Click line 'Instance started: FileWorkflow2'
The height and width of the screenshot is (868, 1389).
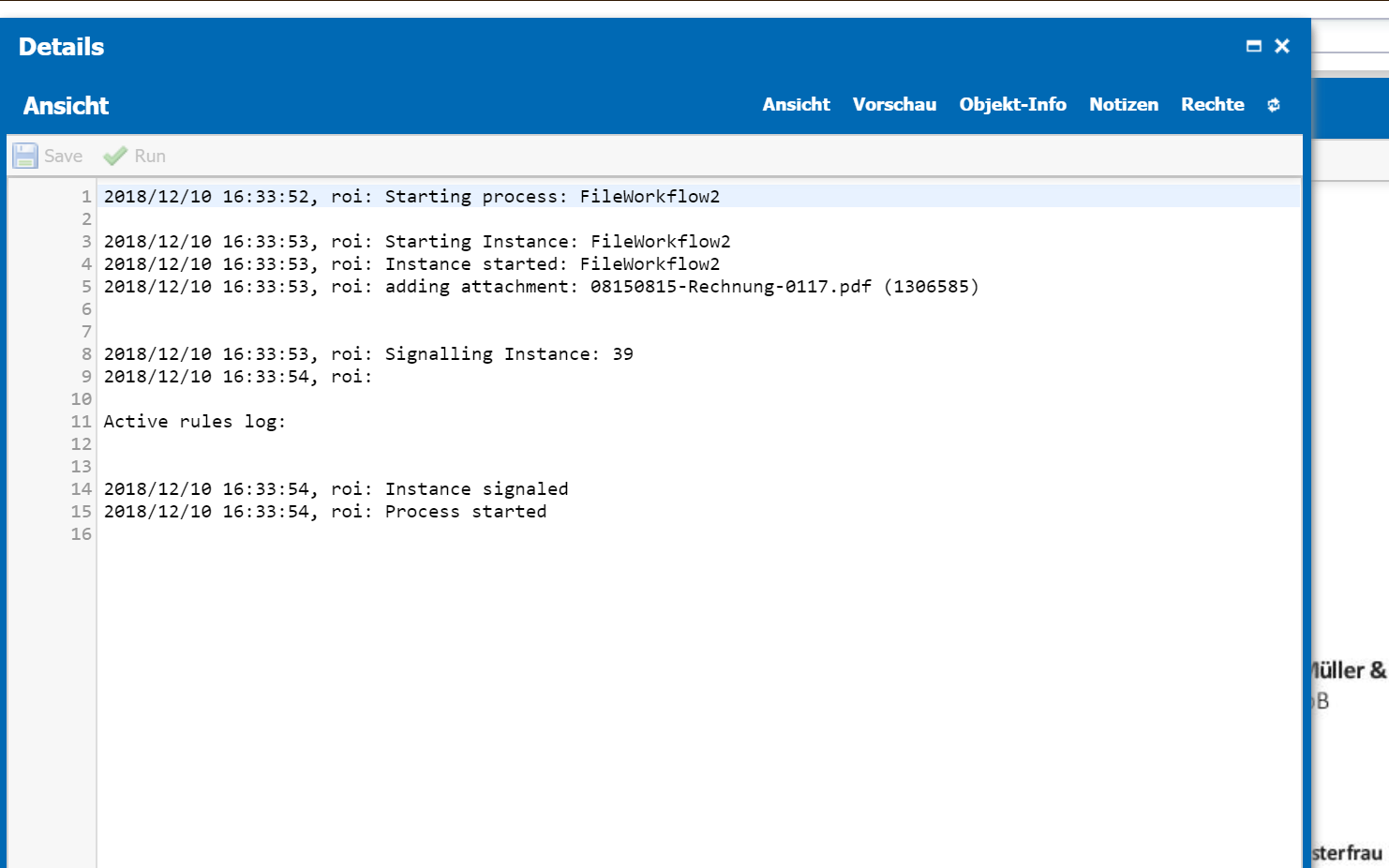click(x=411, y=263)
